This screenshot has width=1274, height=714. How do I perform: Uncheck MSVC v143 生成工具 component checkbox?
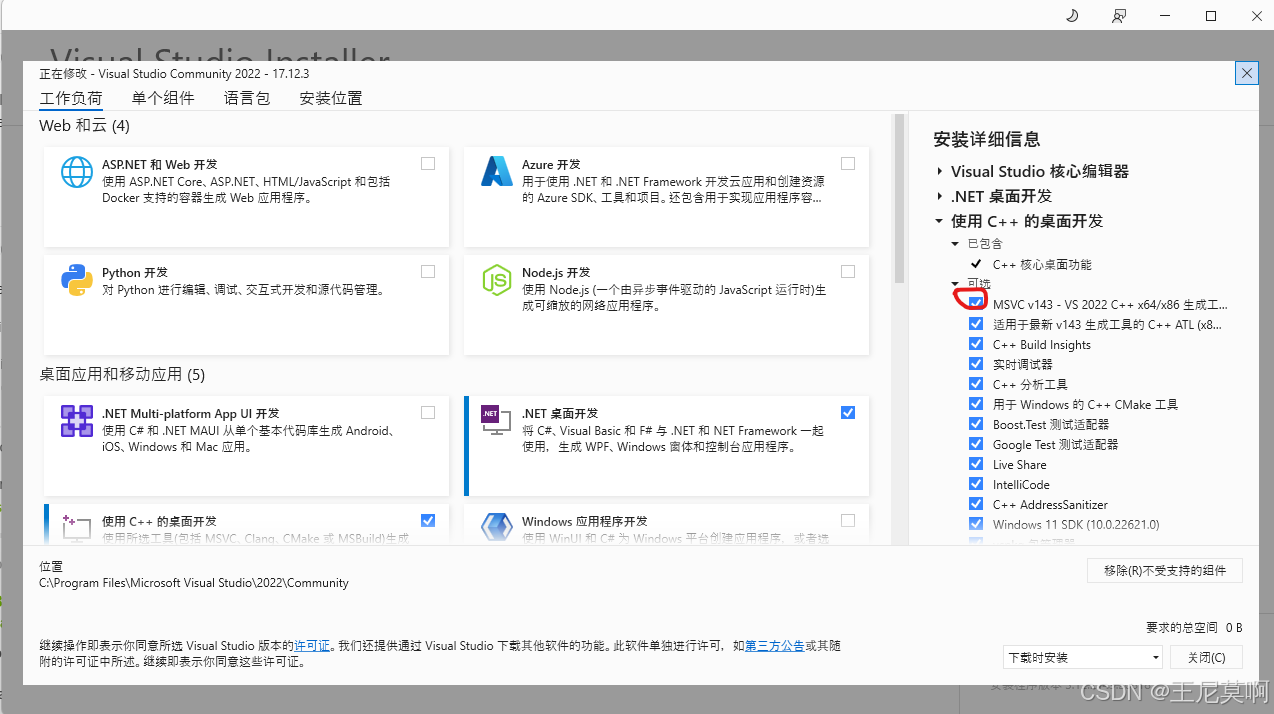(976, 304)
